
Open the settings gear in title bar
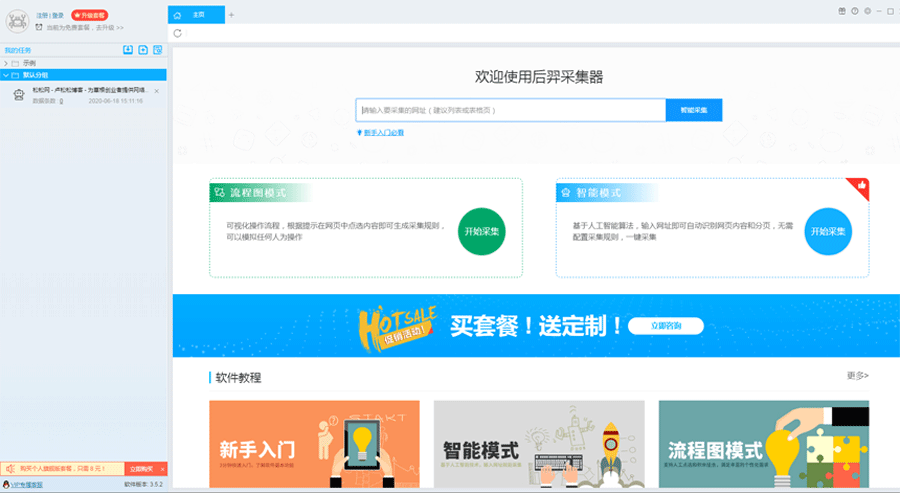point(867,11)
